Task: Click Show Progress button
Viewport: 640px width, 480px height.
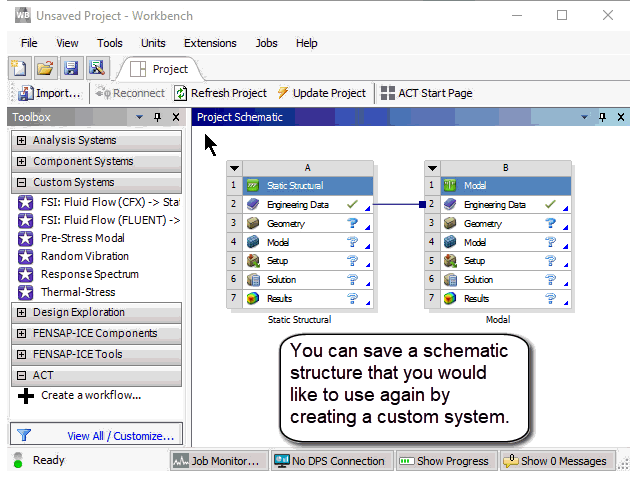Action: click(x=446, y=461)
